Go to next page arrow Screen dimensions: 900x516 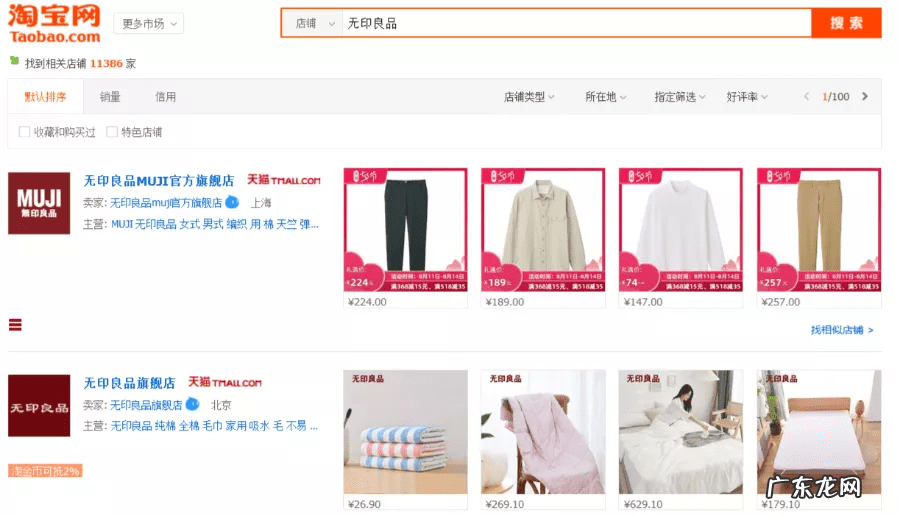(864, 96)
